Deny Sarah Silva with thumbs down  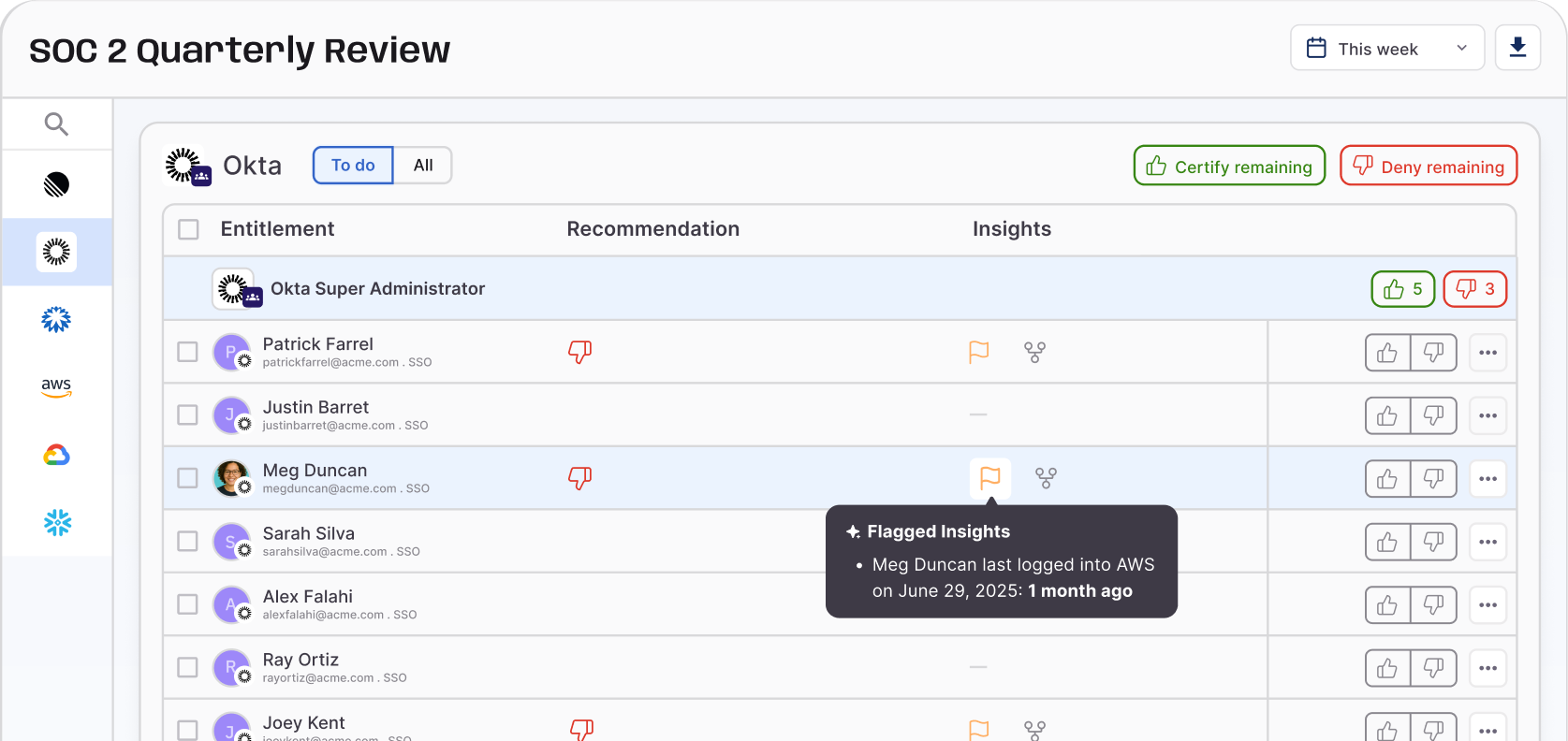[x=1433, y=542]
